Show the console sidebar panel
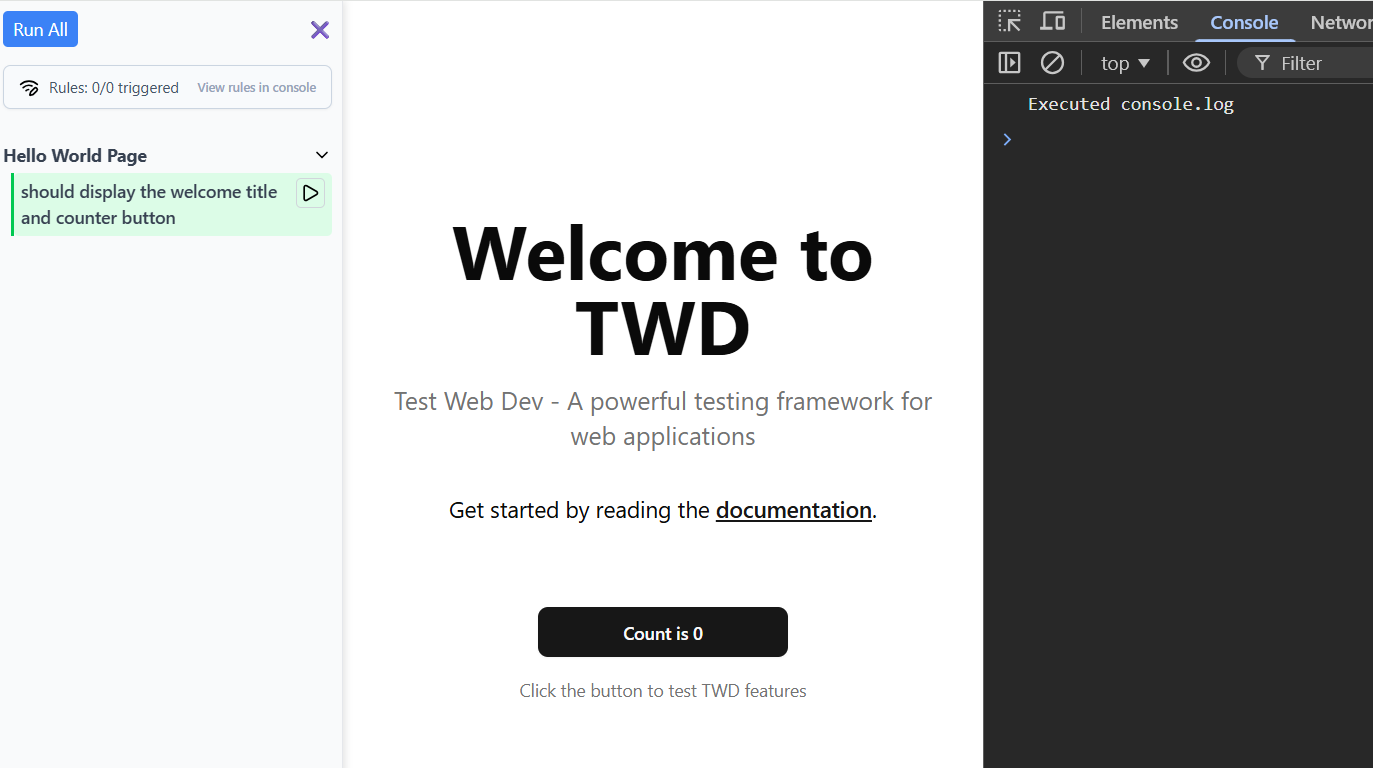Screen dimensions: 1373x768 click(x=1009, y=62)
